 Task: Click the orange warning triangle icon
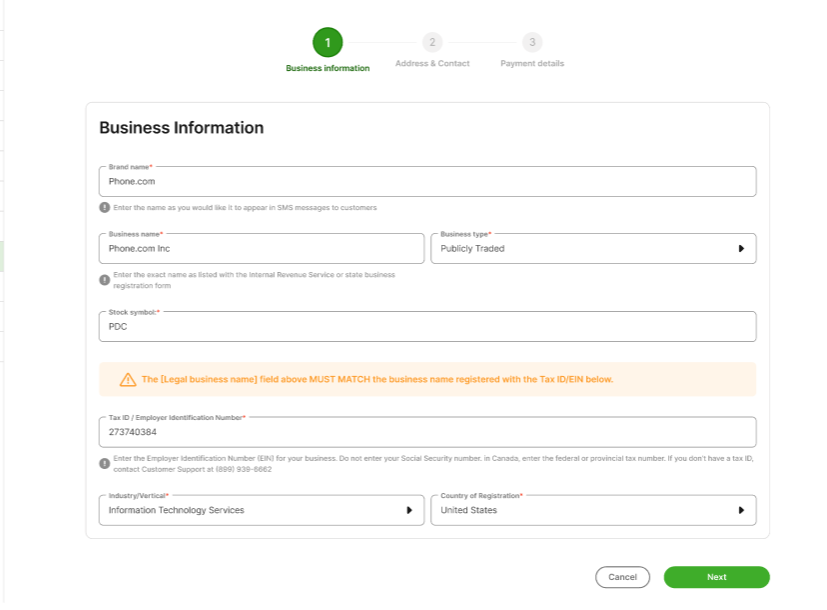[127, 380]
